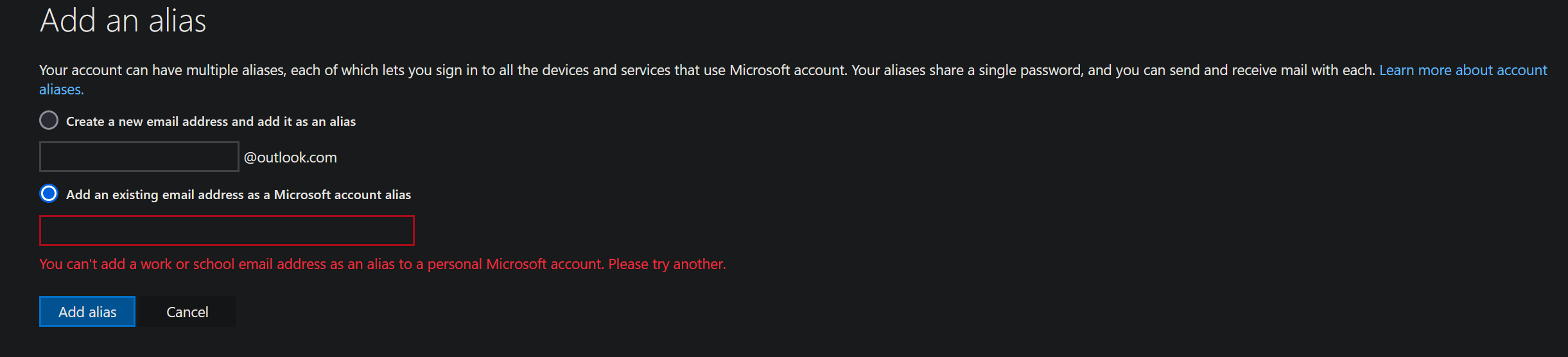Select the 'Add an existing email address' radio button
The width and height of the screenshot is (1568, 357).
pyautogui.click(x=49, y=194)
